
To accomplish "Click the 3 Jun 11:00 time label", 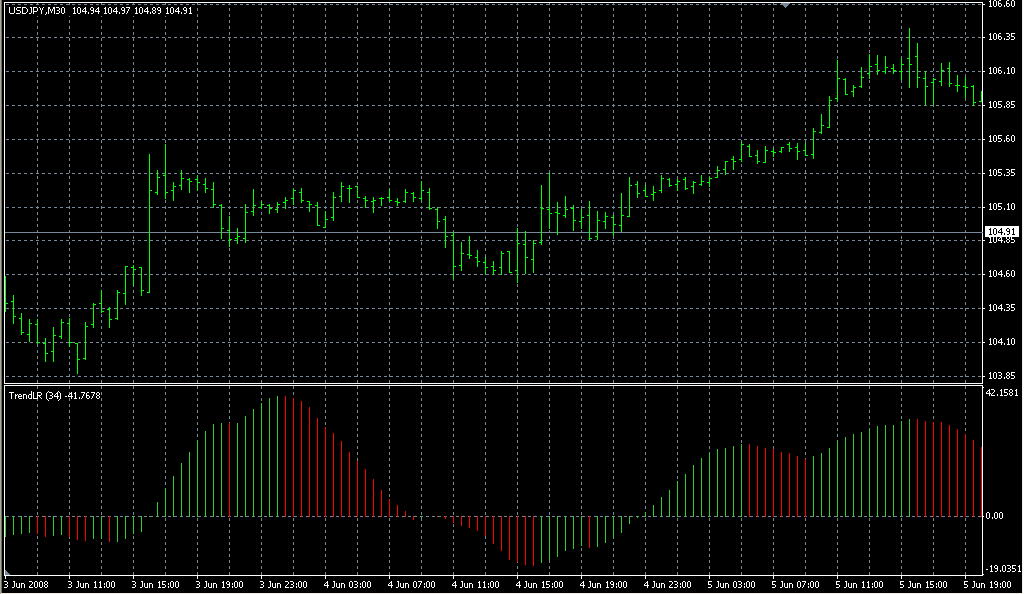I will click(x=91, y=585).
